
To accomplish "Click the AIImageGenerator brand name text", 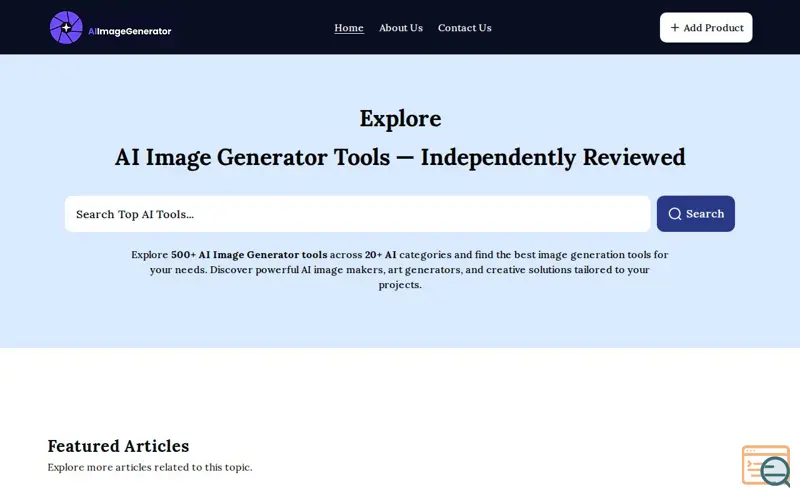I will click(130, 31).
